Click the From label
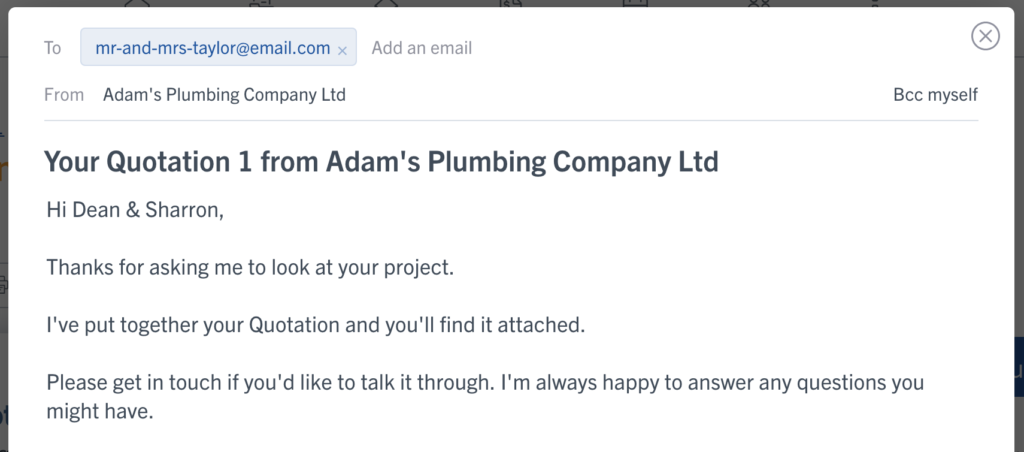The height and width of the screenshot is (452, 1024). 64,95
